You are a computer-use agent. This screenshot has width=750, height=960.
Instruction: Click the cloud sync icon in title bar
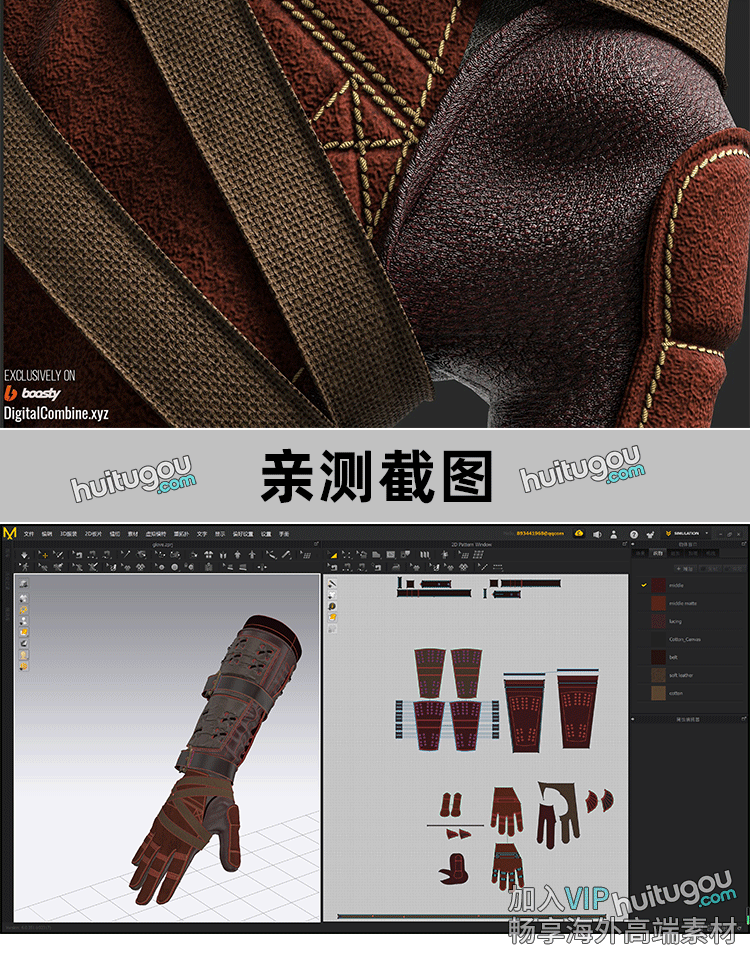[x=579, y=533]
